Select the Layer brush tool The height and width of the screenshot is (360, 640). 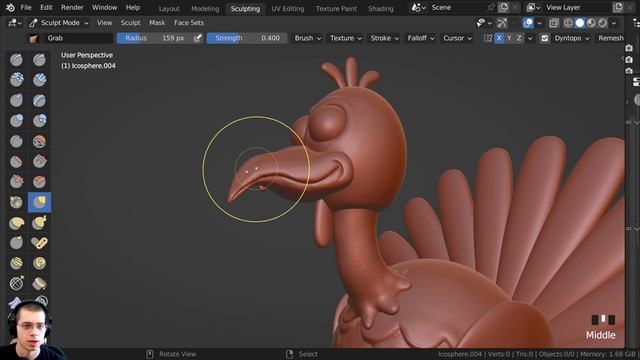pos(39,100)
